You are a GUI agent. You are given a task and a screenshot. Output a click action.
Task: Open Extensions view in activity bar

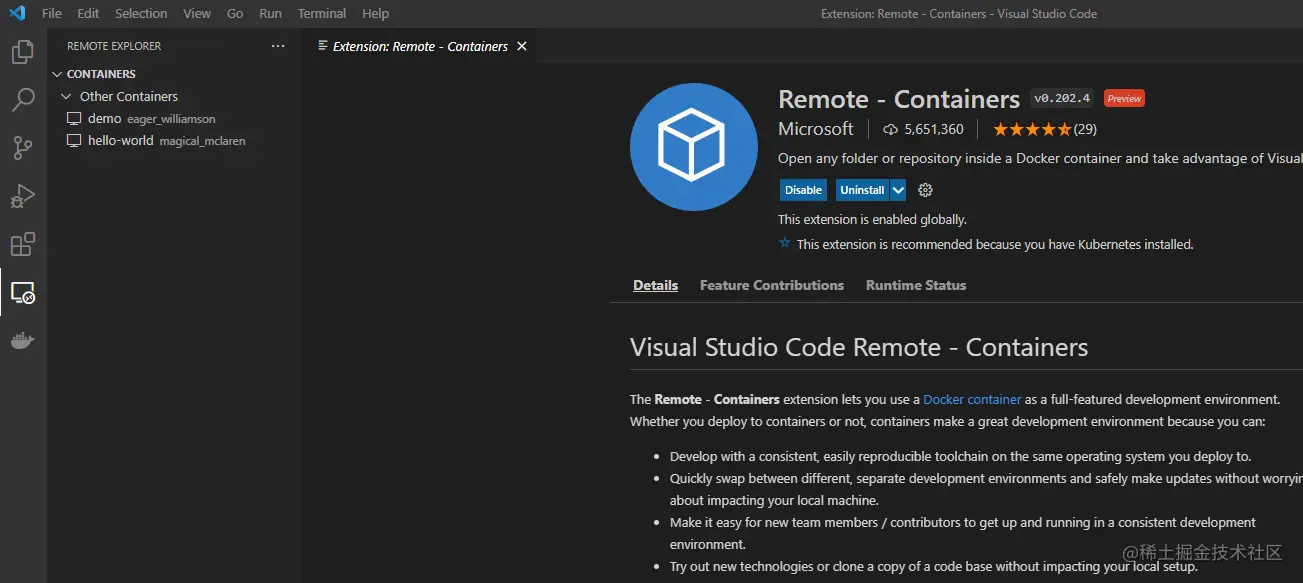click(x=22, y=244)
